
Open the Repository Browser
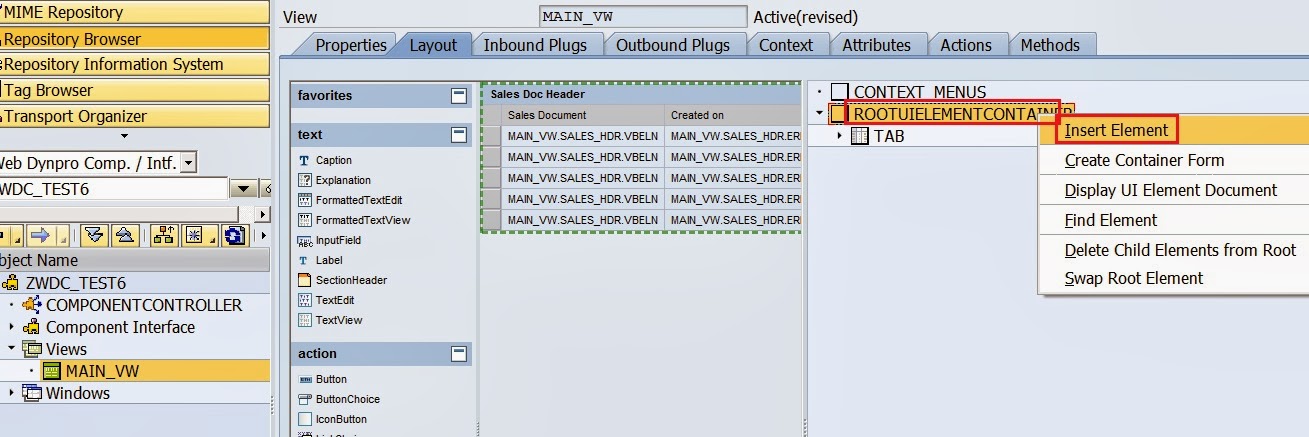(135, 38)
